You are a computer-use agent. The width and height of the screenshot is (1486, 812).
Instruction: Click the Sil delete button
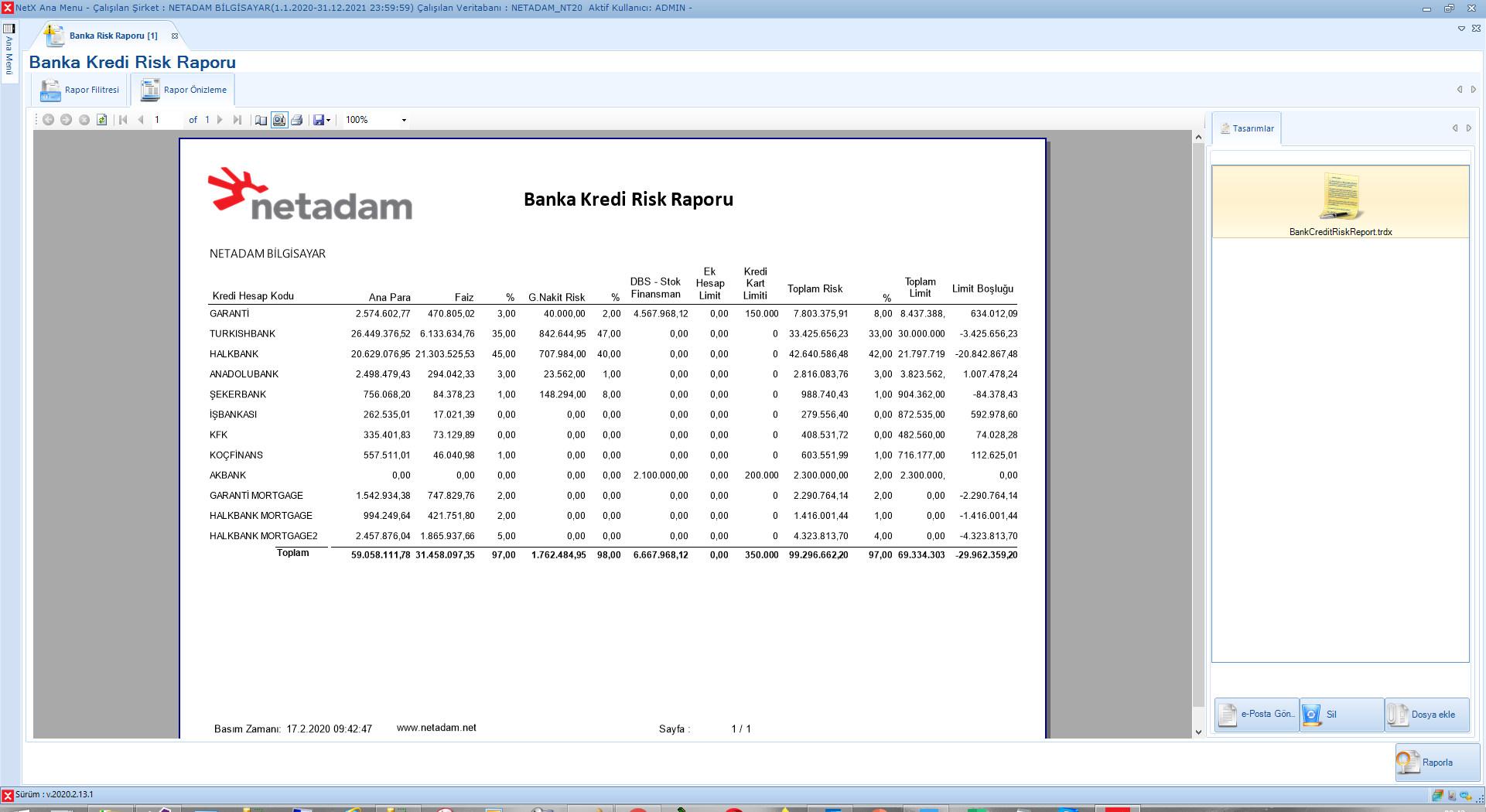(1342, 715)
